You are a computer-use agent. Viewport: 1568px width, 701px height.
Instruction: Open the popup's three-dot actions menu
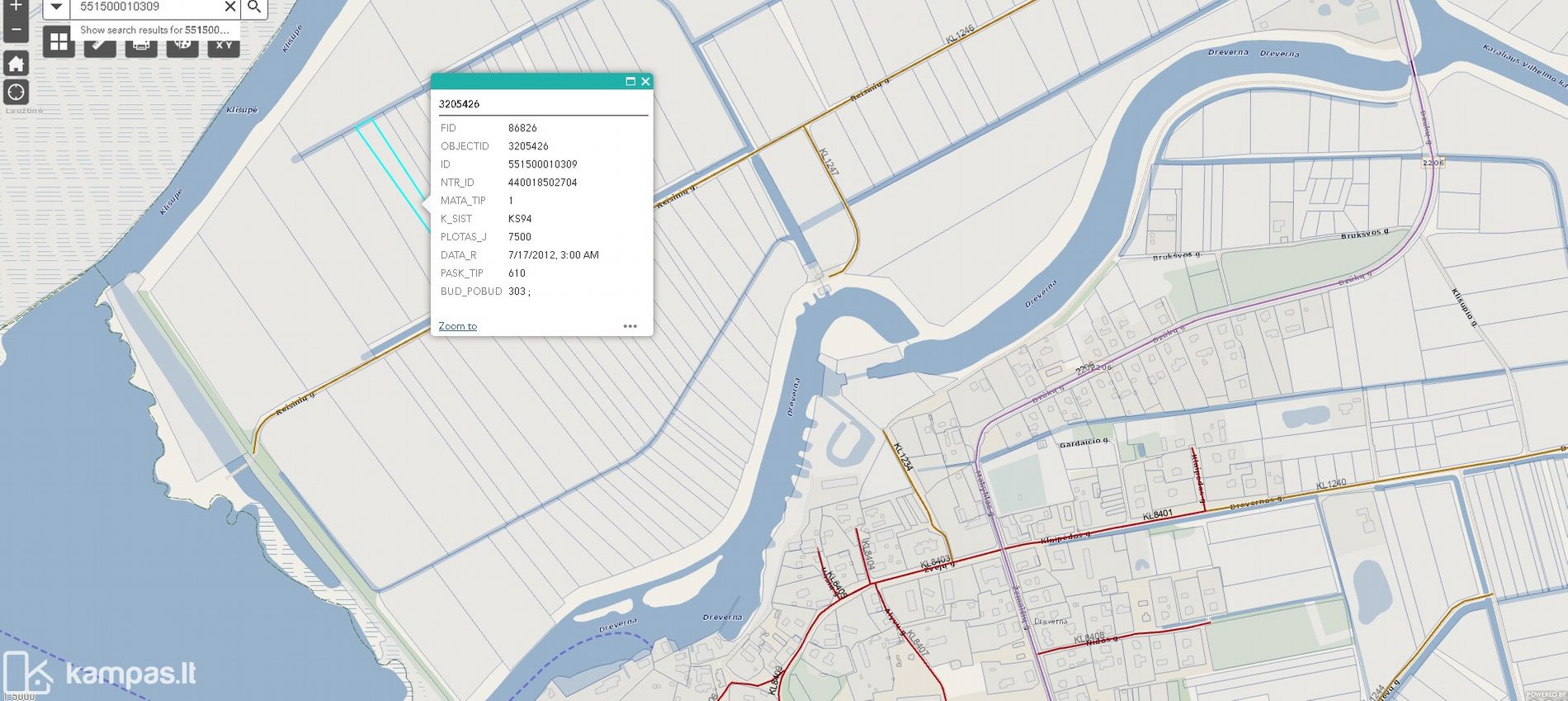pyautogui.click(x=630, y=326)
